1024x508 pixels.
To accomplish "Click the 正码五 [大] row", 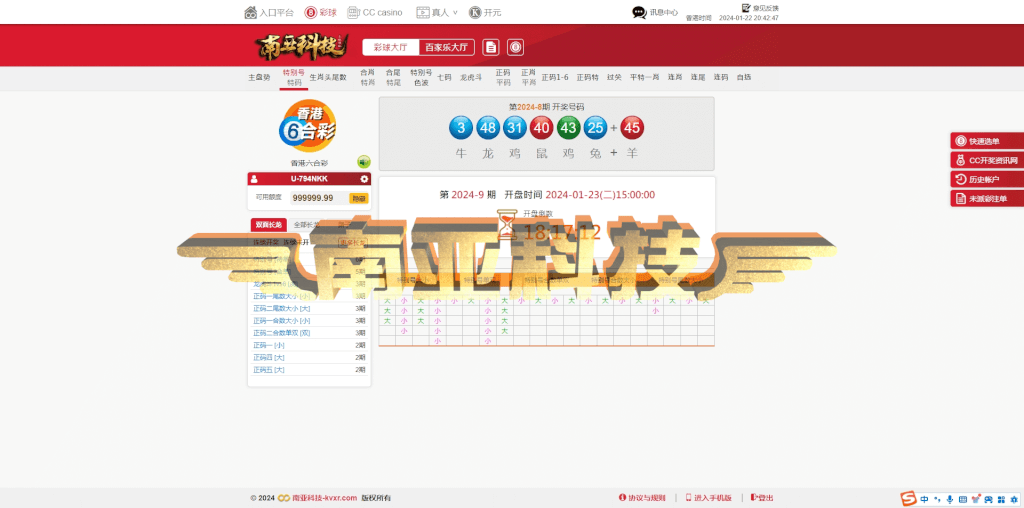I will 309,370.
